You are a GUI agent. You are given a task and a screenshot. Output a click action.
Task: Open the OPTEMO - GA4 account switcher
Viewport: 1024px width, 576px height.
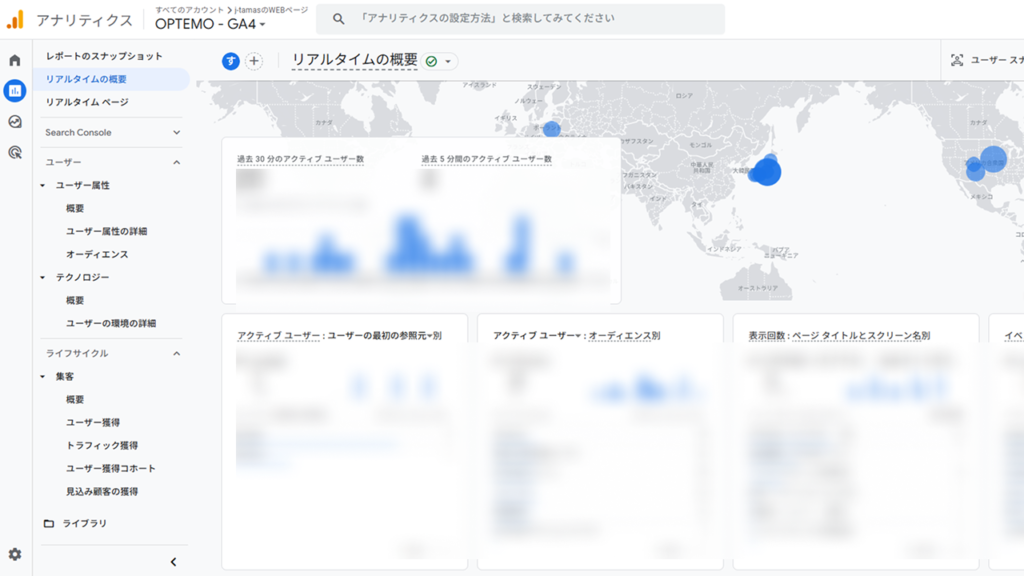click(210, 25)
